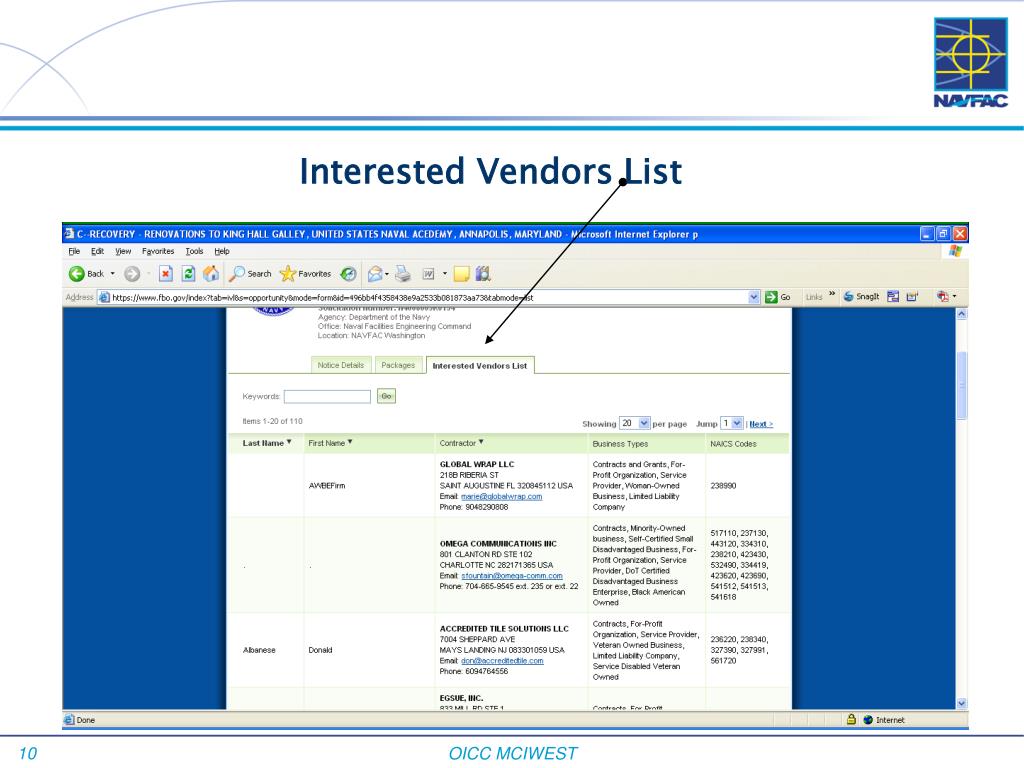Refresh the page using the green arrows icon

pyautogui.click(x=188, y=274)
